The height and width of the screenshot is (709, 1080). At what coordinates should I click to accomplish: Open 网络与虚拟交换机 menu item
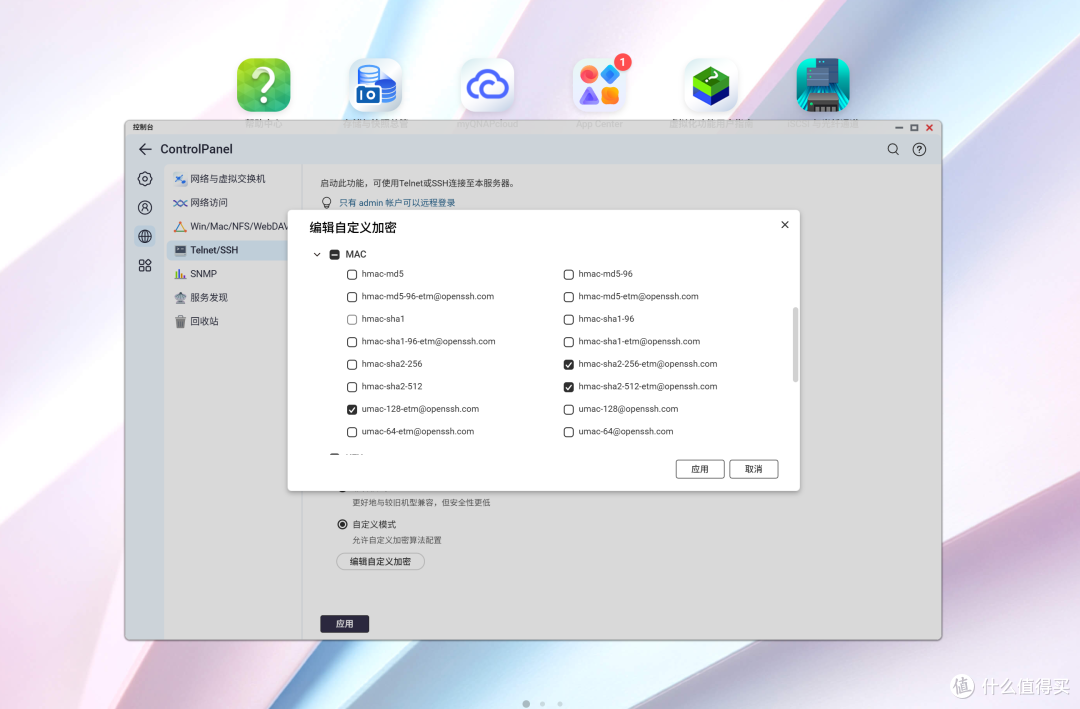click(227, 179)
